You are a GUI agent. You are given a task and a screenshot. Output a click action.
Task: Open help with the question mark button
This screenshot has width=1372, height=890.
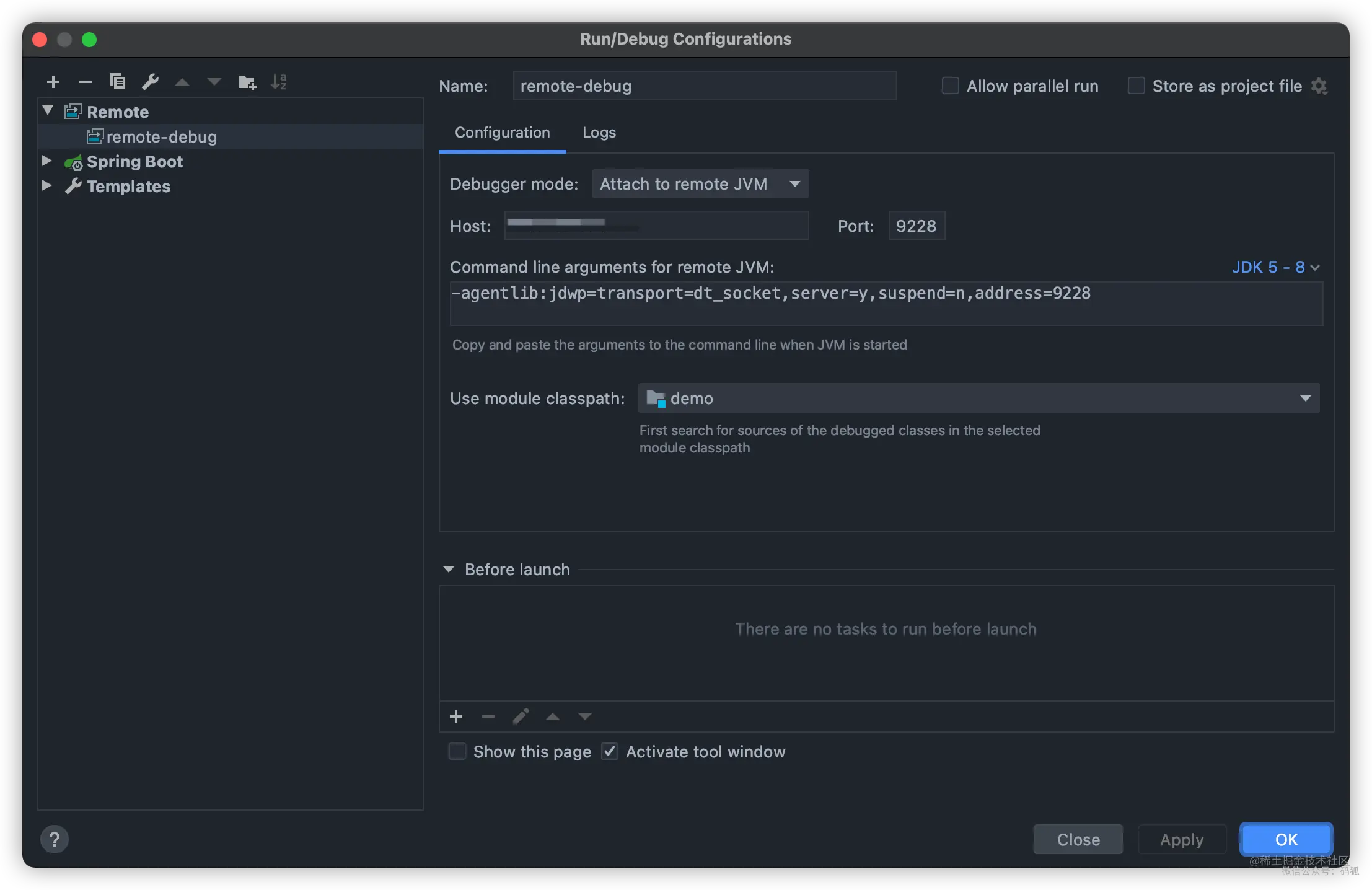pyautogui.click(x=55, y=839)
